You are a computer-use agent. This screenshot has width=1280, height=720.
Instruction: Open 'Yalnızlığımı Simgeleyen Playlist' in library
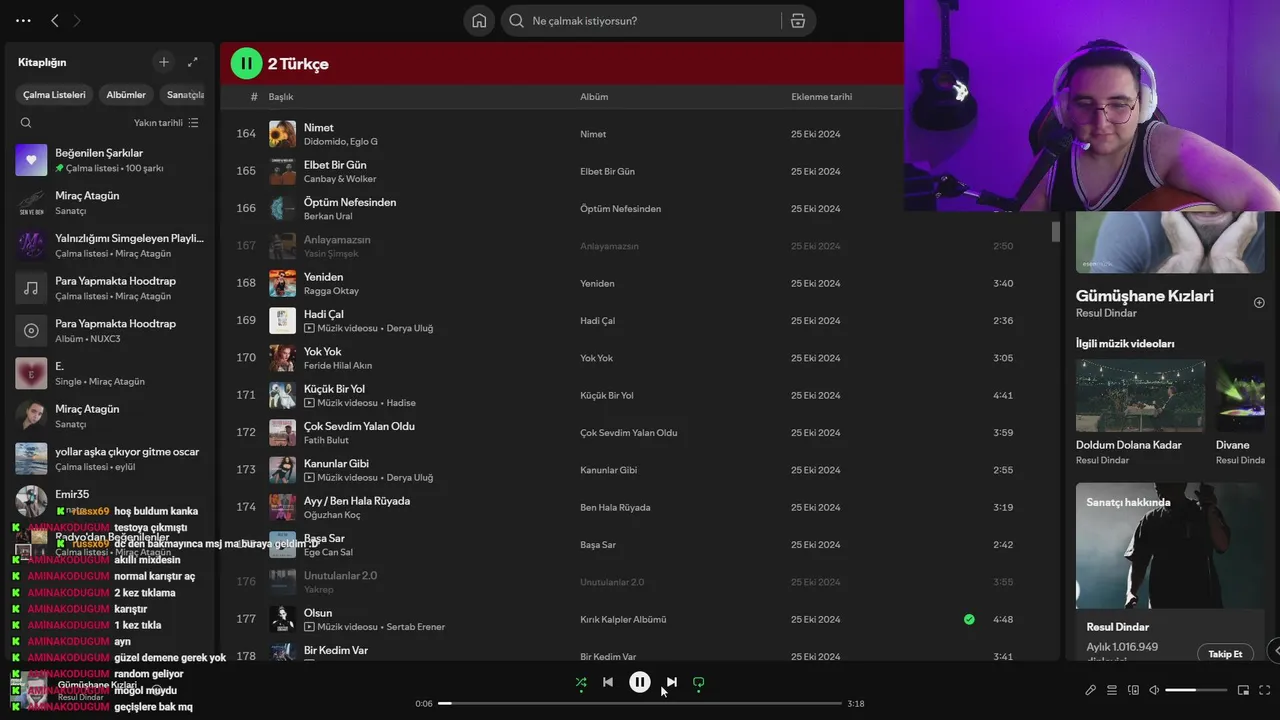point(110,245)
